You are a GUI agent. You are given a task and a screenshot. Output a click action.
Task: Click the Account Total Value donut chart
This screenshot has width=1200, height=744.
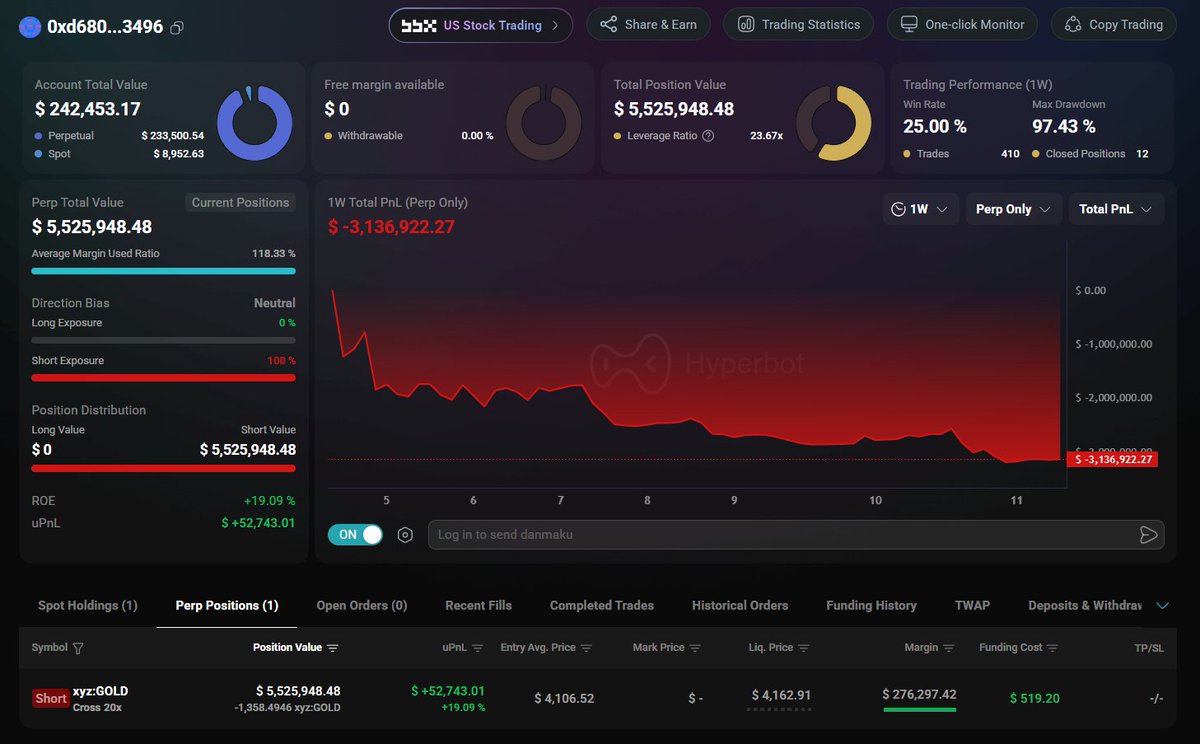[254, 123]
